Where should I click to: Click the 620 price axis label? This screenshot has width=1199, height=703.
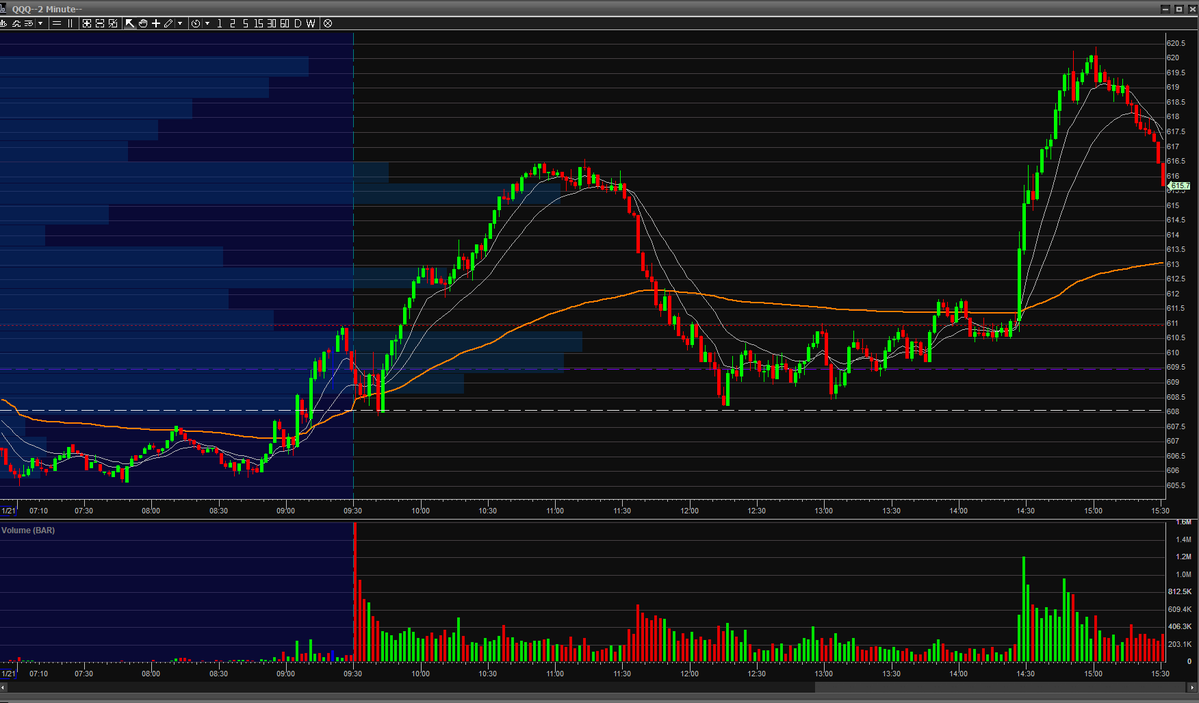coord(1173,58)
